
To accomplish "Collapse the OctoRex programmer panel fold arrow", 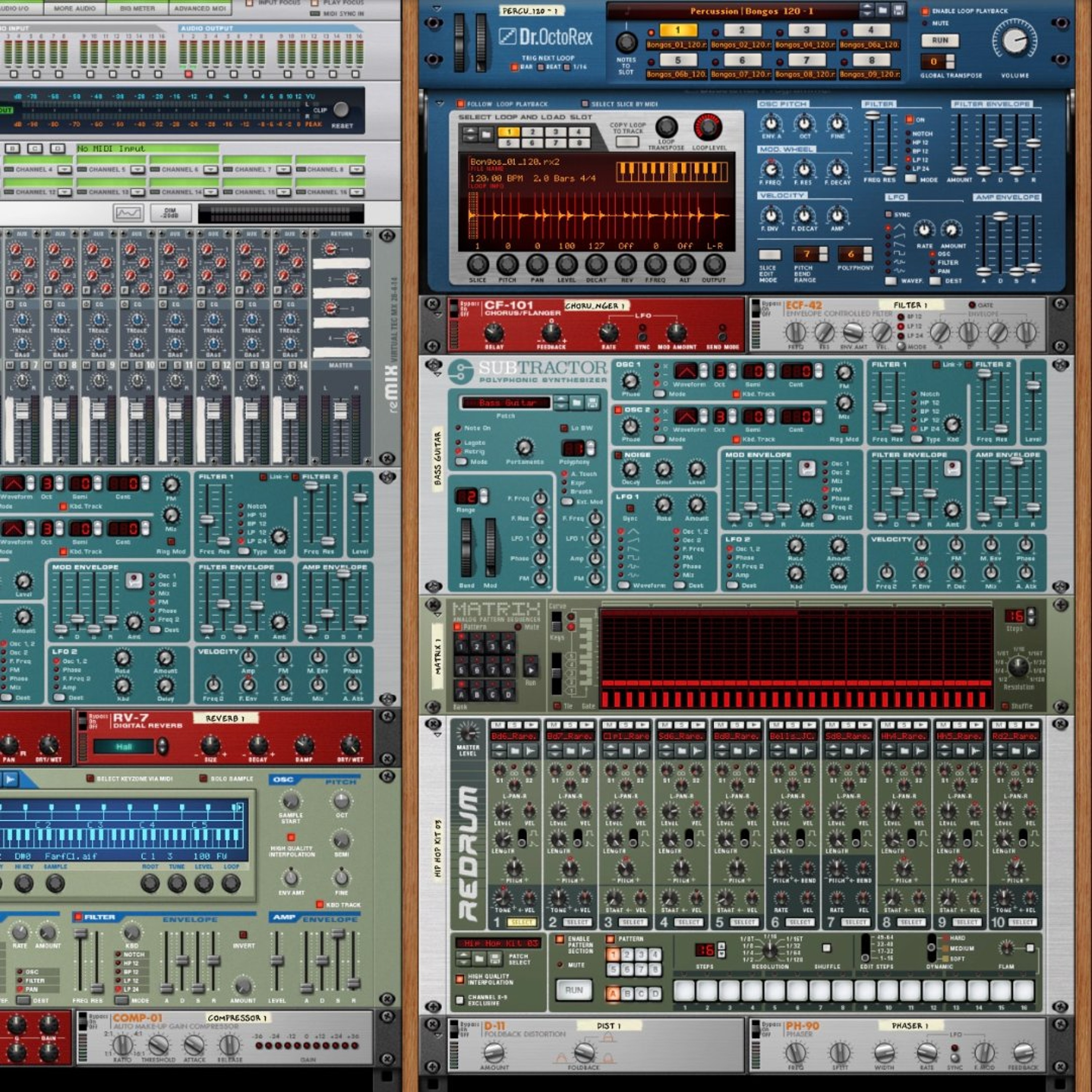I will point(440,104).
